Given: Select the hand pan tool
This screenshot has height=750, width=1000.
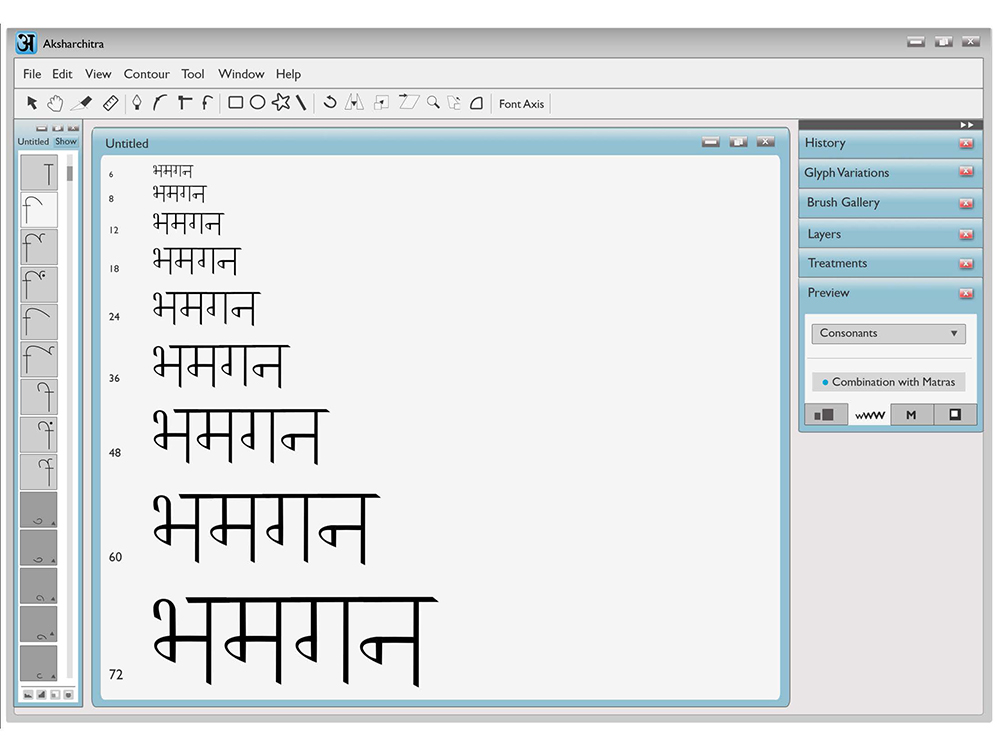Looking at the screenshot, I should (x=55, y=103).
